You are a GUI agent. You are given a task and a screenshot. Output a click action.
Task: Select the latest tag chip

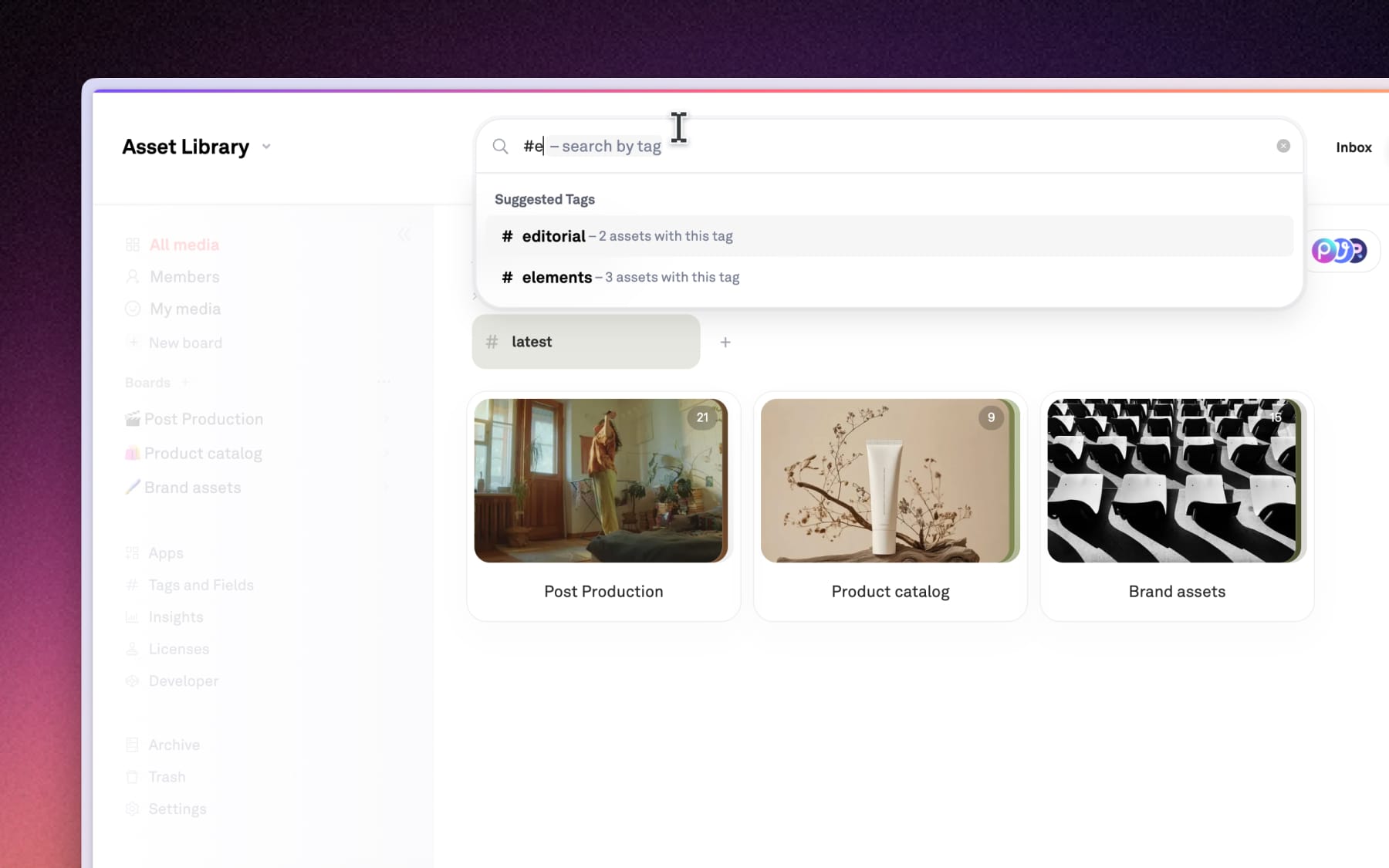click(x=585, y=342)
